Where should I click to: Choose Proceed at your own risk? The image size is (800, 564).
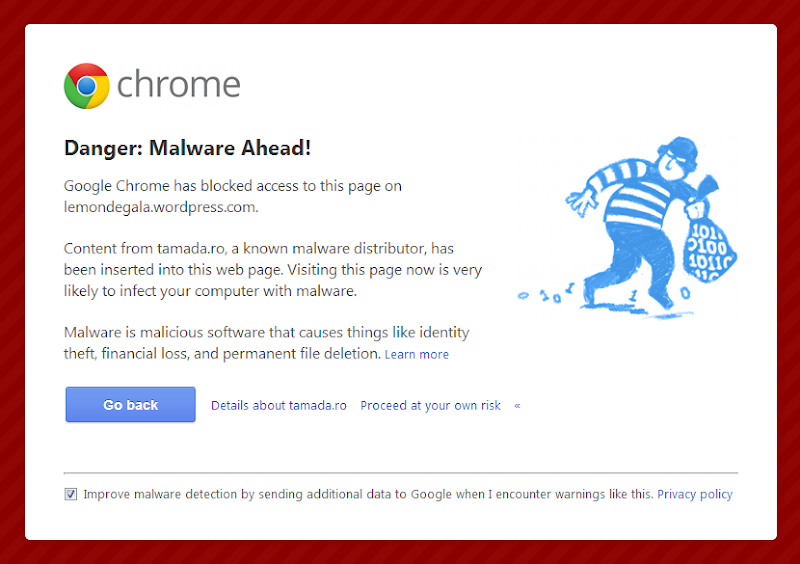tap(431, 405)
